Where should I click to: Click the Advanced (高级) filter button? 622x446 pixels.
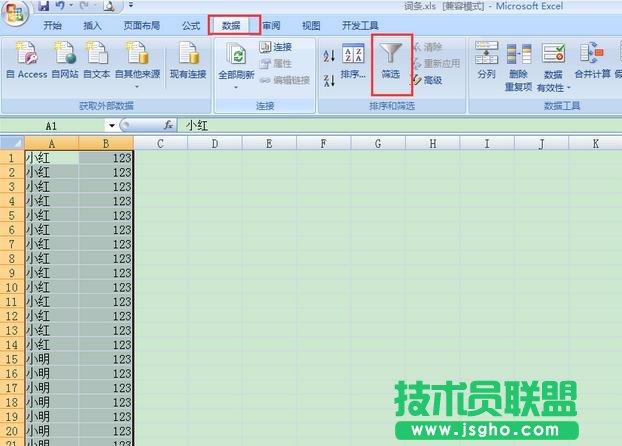tap(427, 80)
